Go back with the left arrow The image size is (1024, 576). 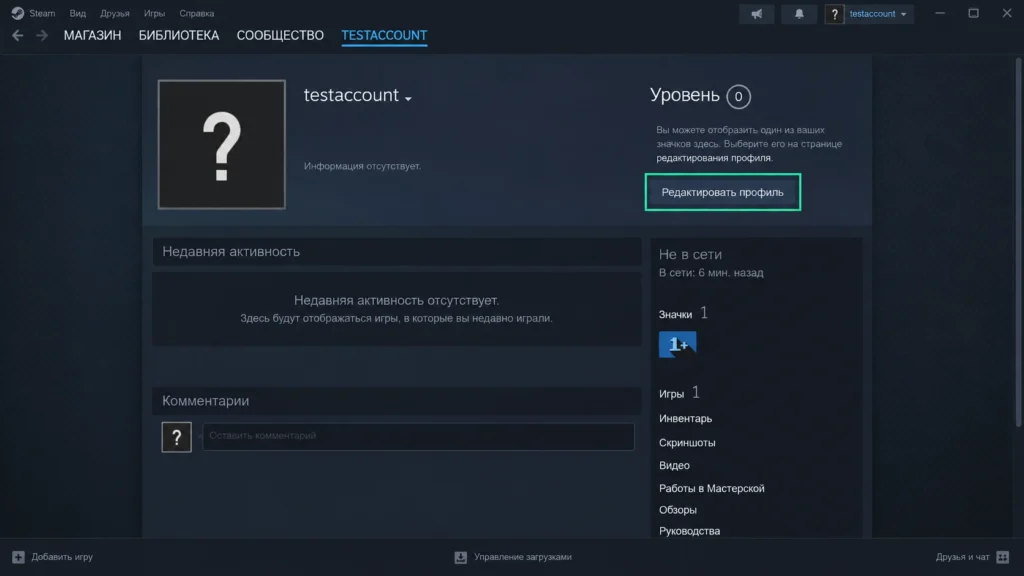[x=18, y=35]
